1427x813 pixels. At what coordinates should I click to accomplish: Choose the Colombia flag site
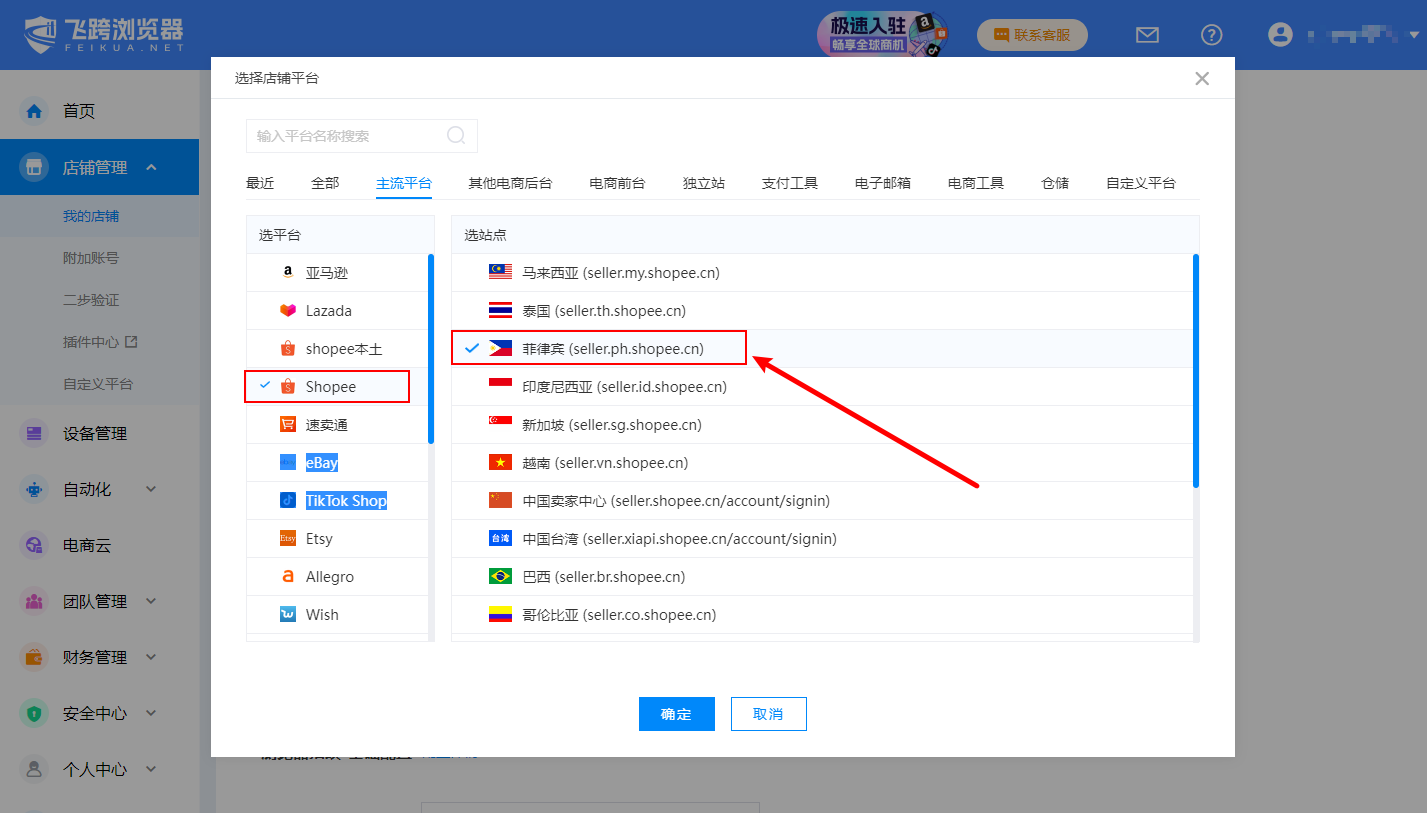(500, 615)
